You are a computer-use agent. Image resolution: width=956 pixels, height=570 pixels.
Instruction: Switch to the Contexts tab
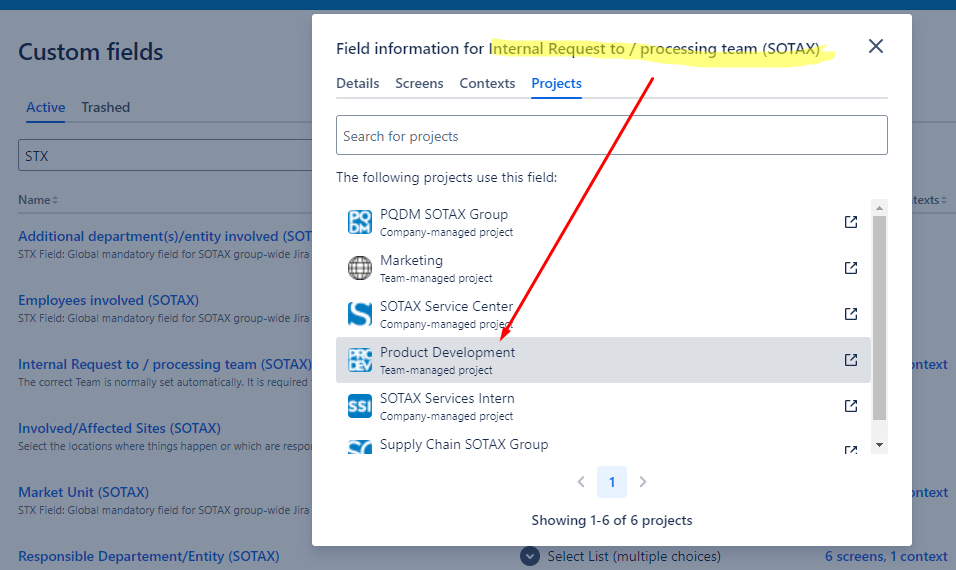coord(487,84)
